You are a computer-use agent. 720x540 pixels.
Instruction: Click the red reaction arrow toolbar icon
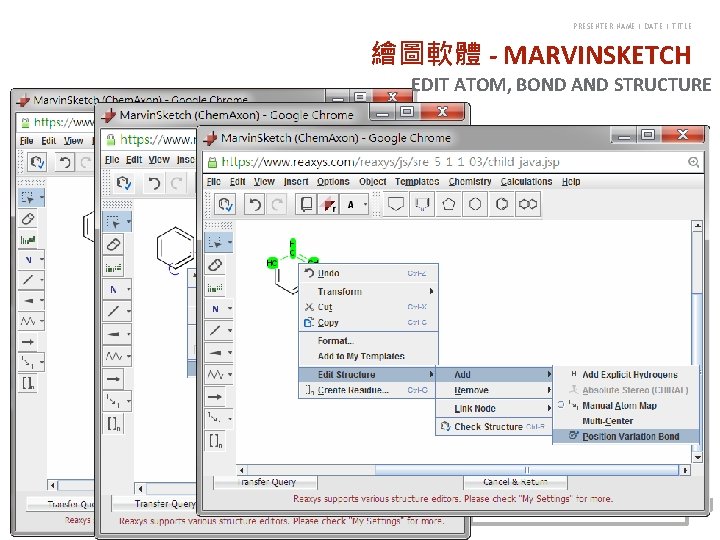pyautogui.click(x=329, y=205)
